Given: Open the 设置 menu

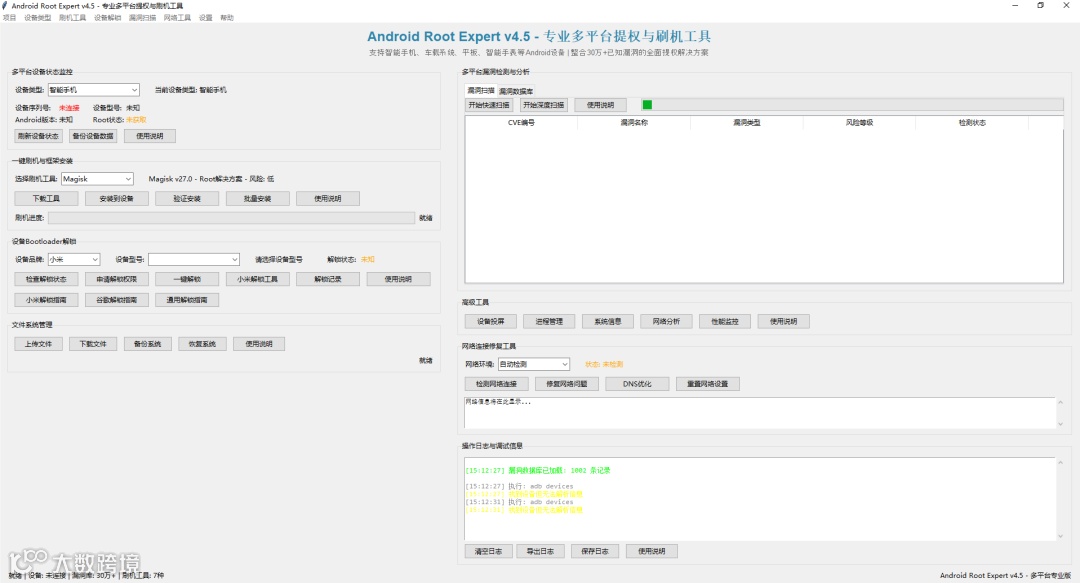Looking at the screenshot, I should click(x=205, y=18).
